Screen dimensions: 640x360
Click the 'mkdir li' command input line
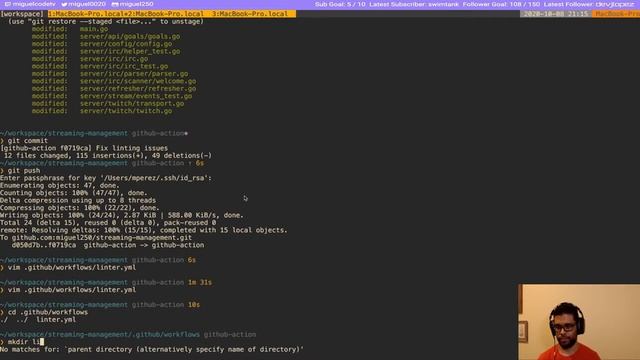click(x=22, y=342)
